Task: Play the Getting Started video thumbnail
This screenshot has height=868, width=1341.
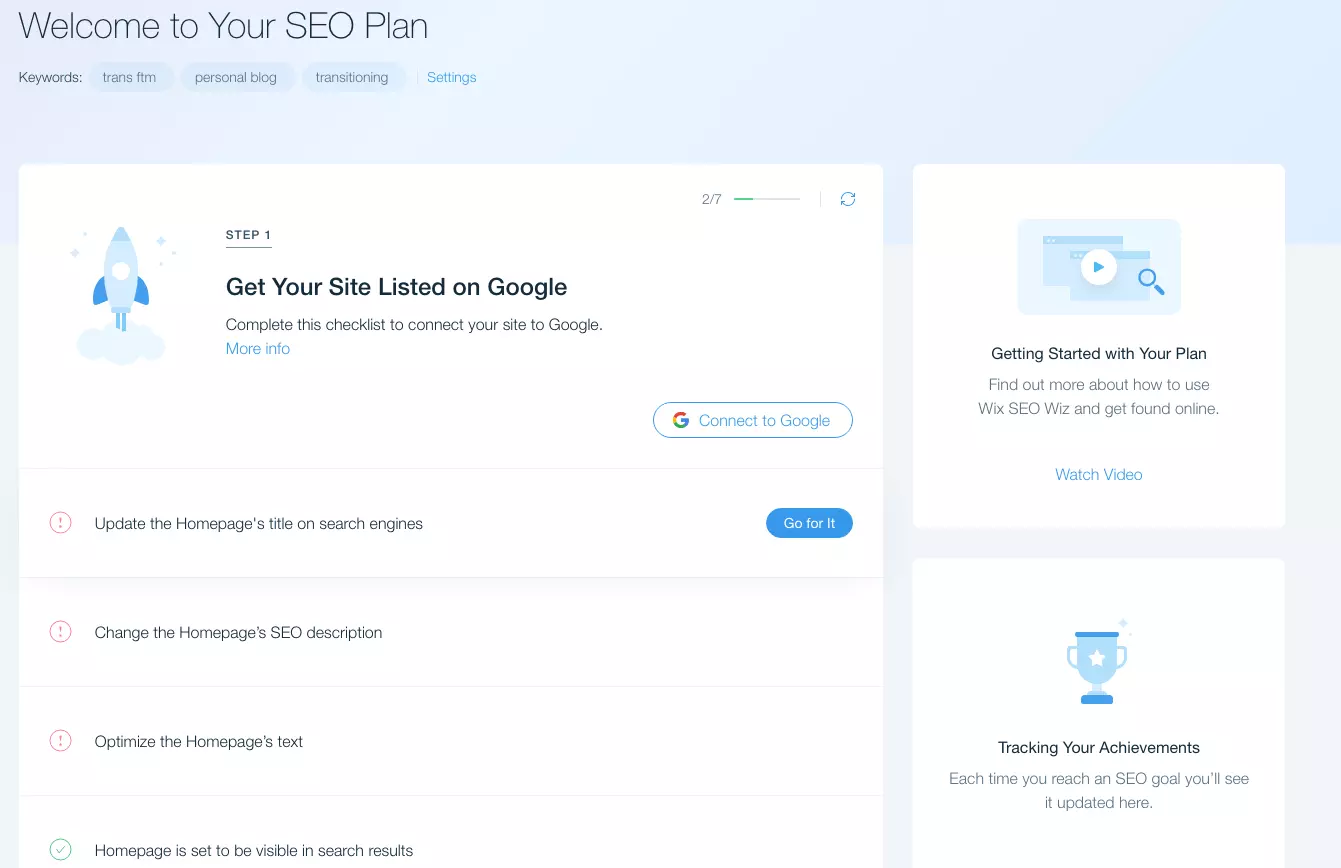Action: click(x=1098, y=267)
